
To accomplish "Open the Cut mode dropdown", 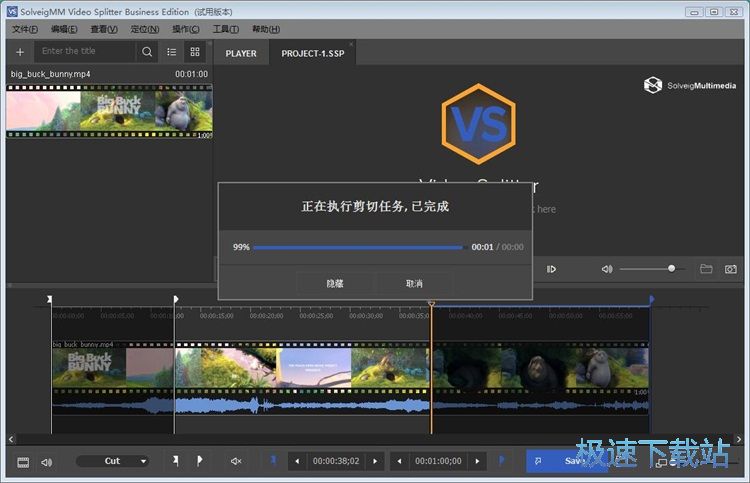I will point(112,461).
